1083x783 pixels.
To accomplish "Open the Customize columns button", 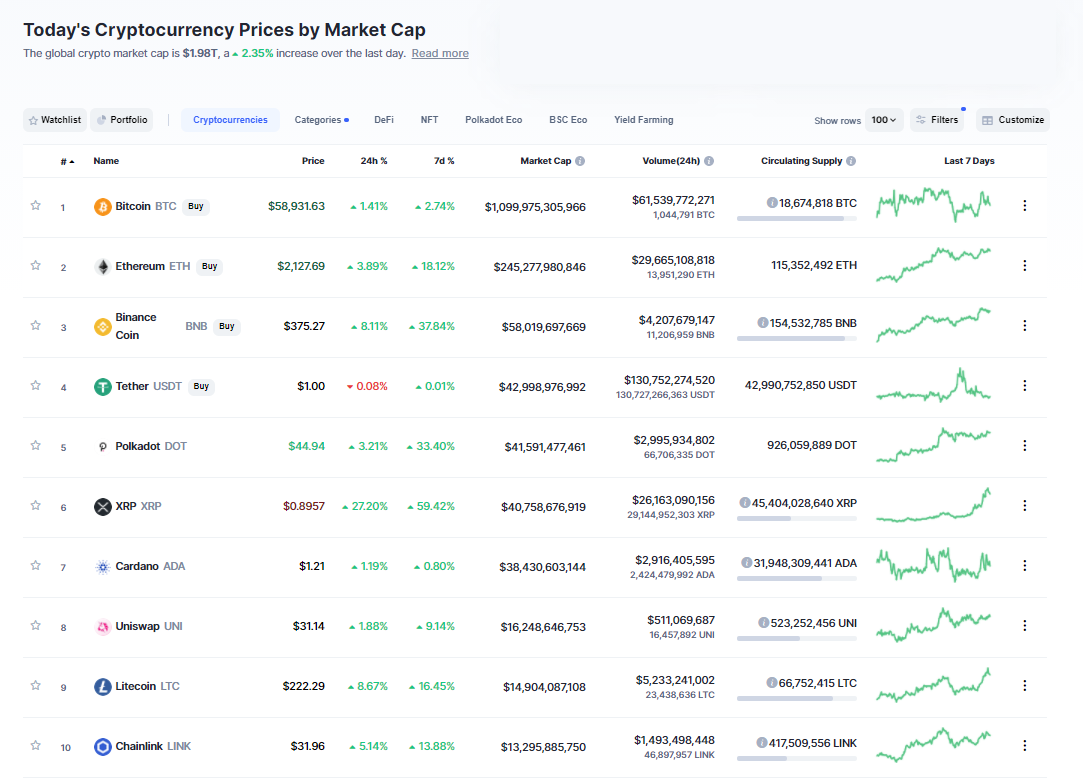I will [1013, 120].
